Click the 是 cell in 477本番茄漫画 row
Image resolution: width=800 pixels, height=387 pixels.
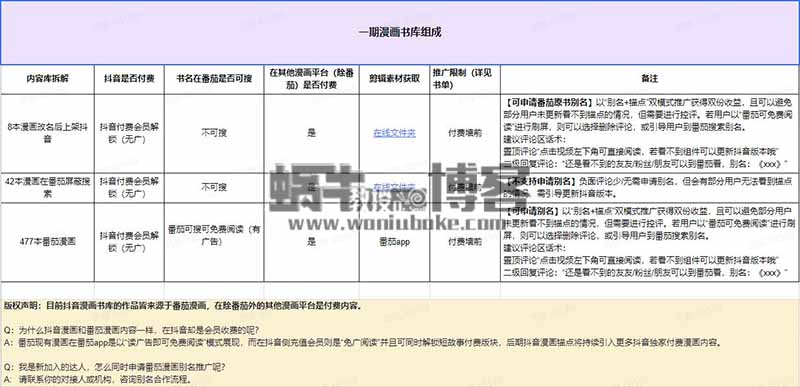click(311, 242)
